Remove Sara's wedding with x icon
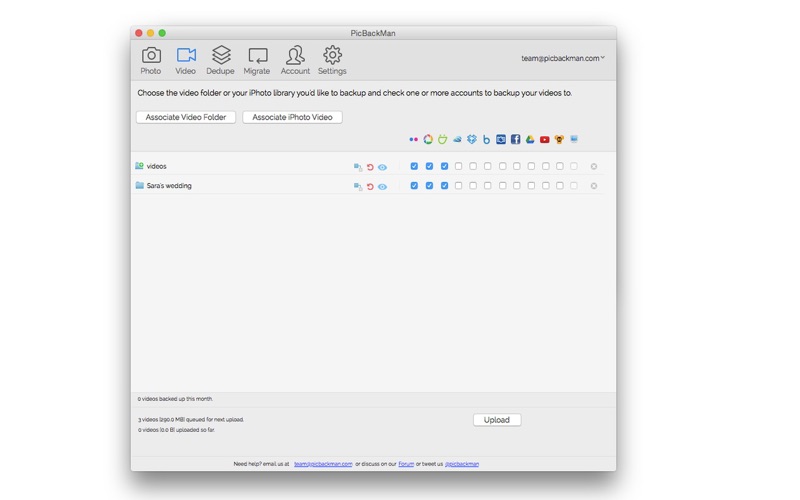800x500 pixels. 594,186
